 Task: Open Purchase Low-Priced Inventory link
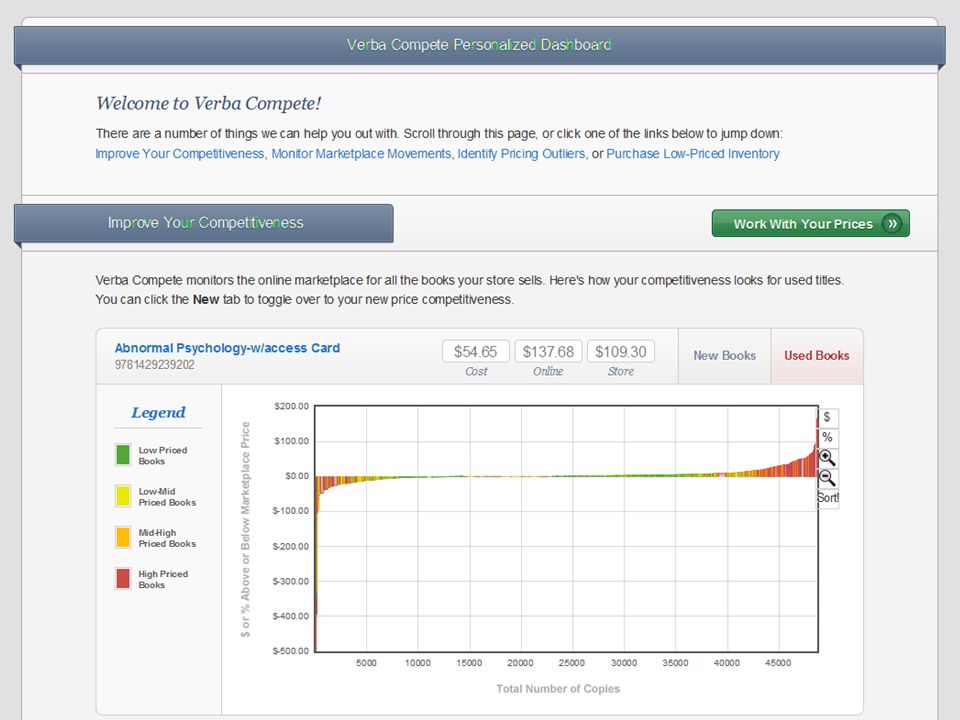click(x=692, y=154)
